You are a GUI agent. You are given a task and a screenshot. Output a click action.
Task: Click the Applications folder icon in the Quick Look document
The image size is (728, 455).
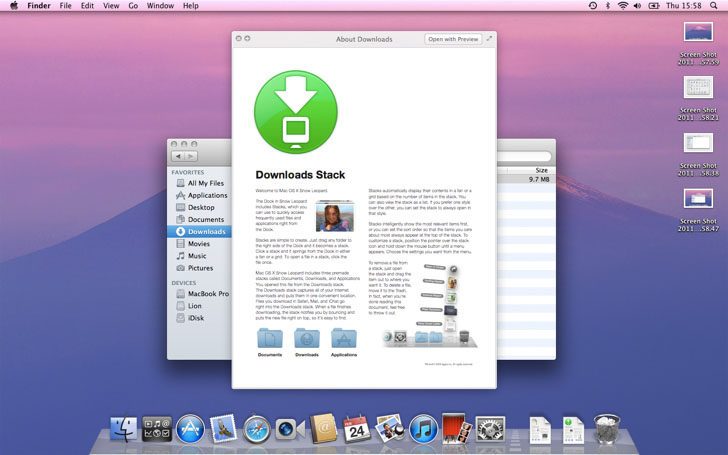pyautogui.click(x=344, y=338)
